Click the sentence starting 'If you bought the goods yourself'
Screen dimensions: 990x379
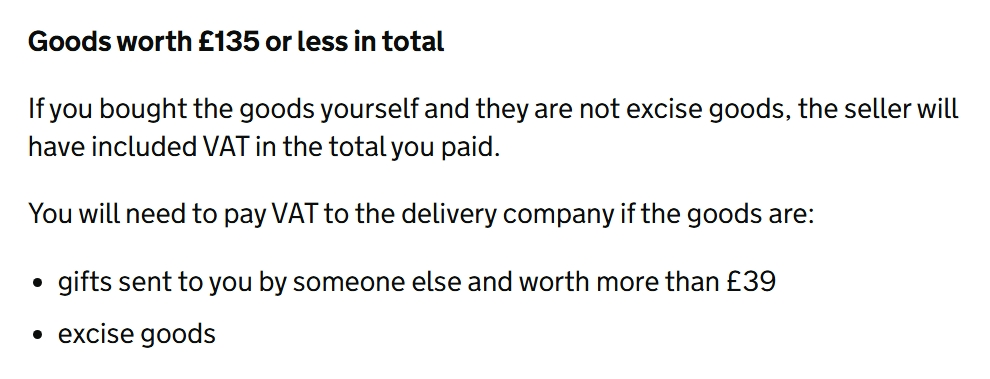pos(493,128)
